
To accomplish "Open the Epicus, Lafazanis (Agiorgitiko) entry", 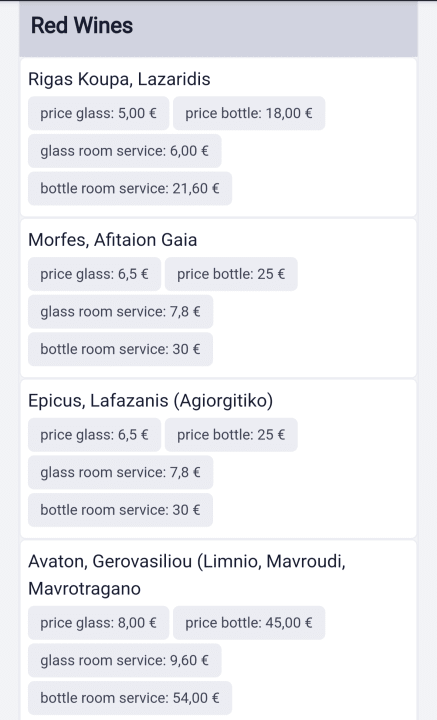I will point(151,400).
